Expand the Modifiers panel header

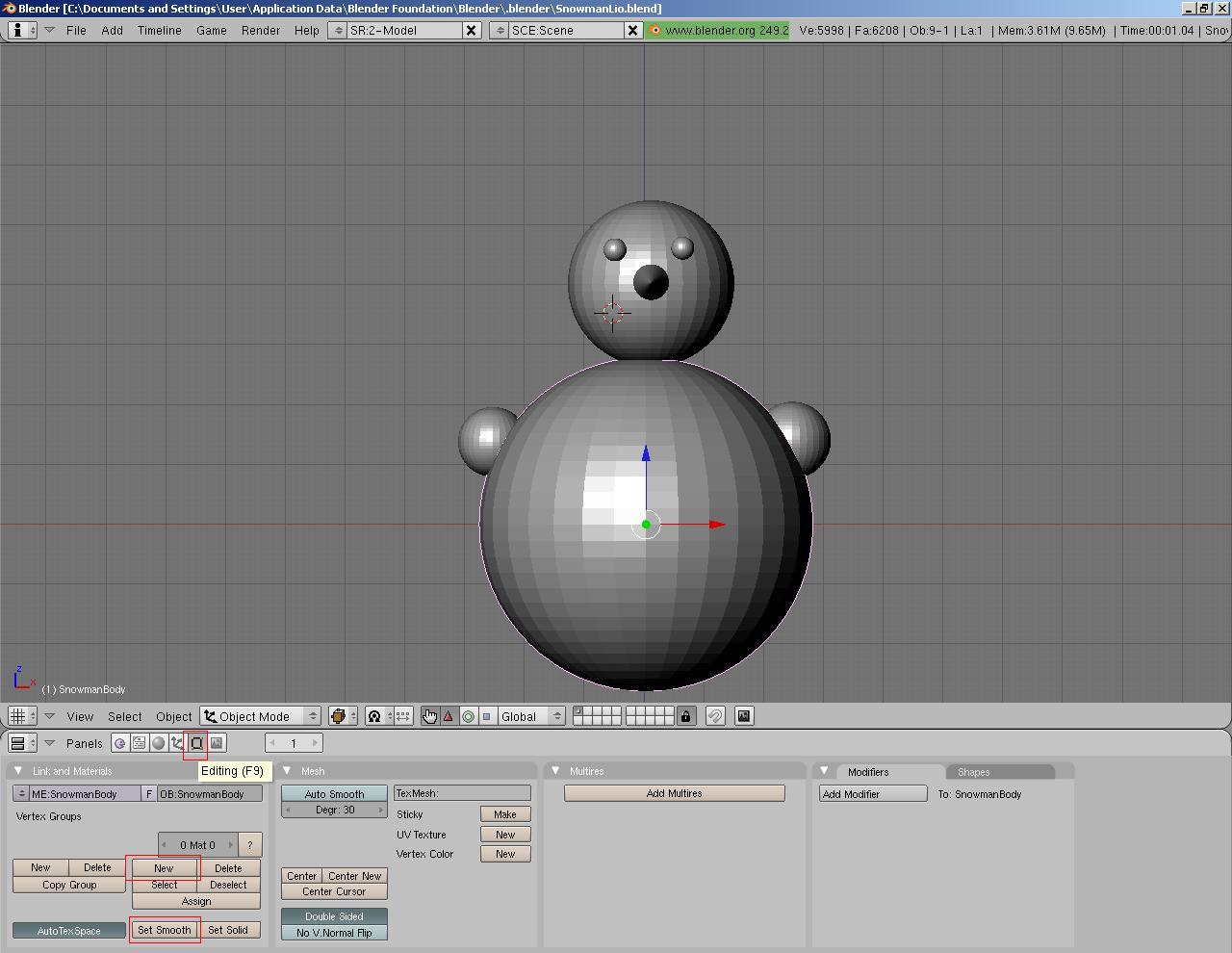[871, 771]
